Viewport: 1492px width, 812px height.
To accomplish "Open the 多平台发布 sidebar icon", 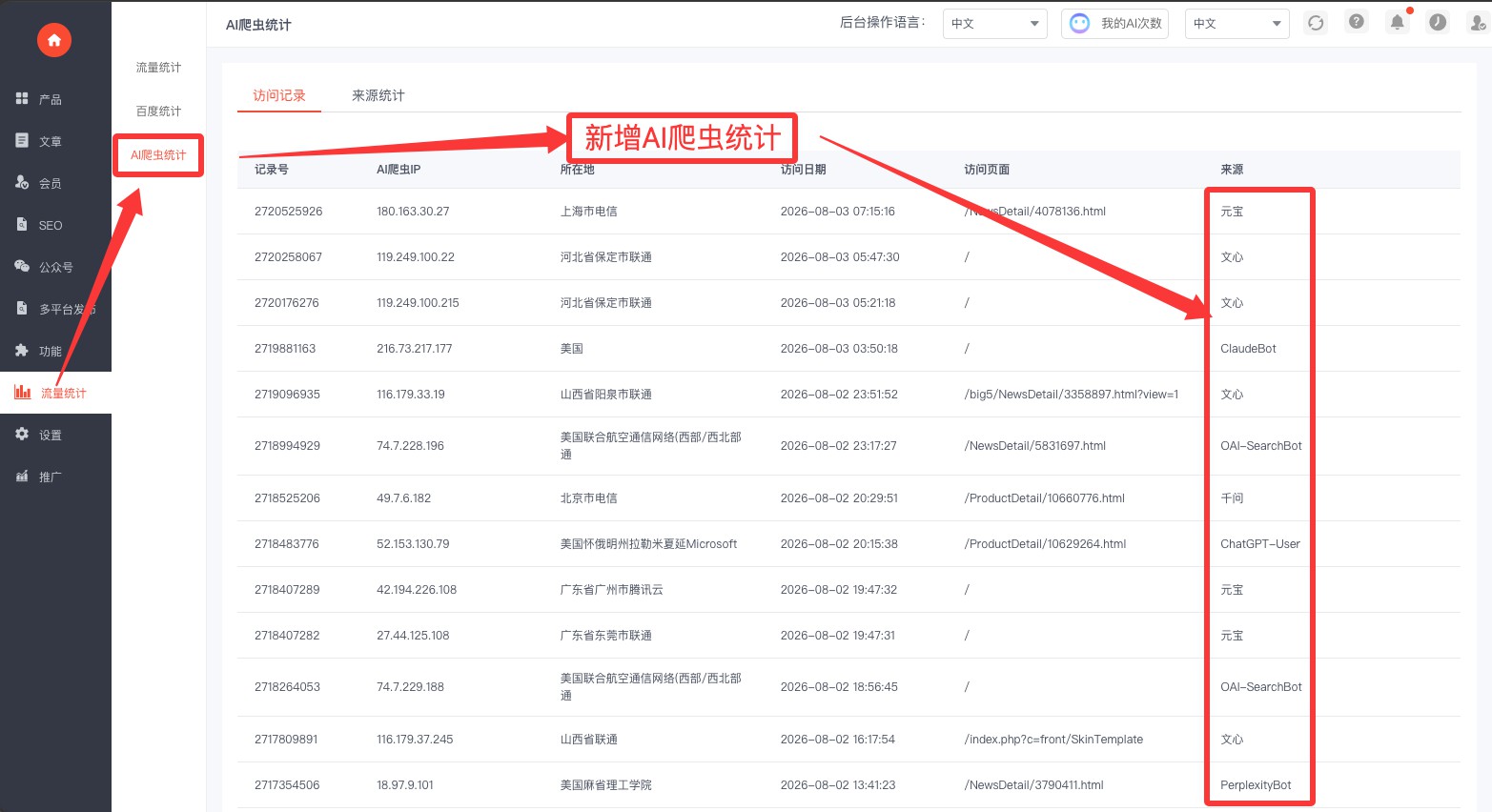I will pyautogui.click(x=22, y=308).
